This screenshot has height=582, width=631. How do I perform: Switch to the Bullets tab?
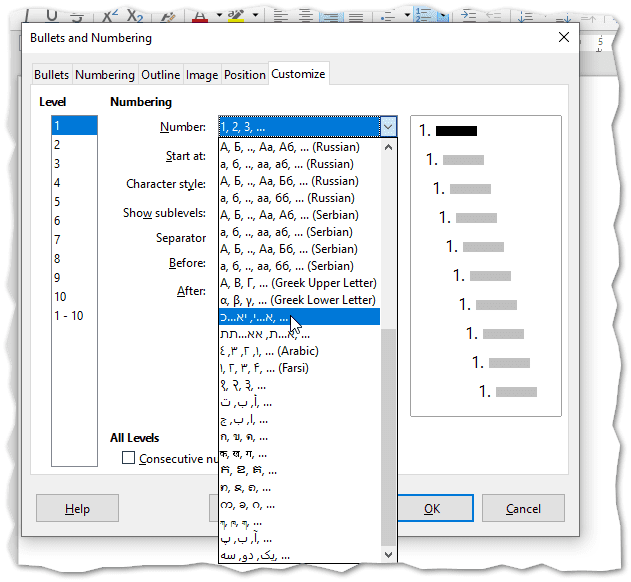click(52, 75)
